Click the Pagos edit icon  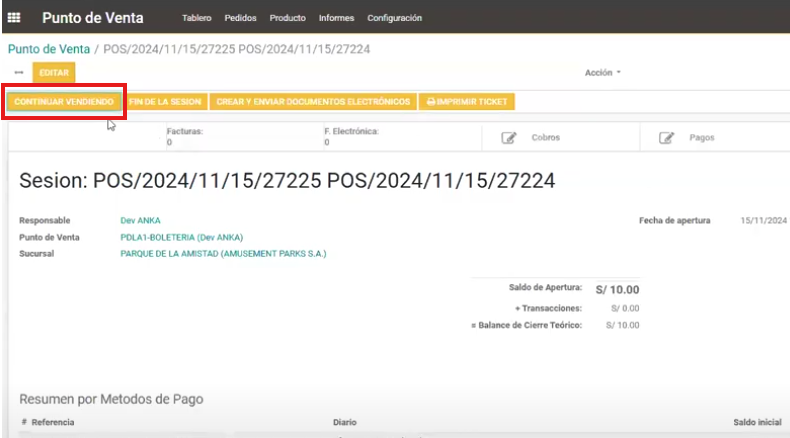pyautogui.click(x=667, y=138)
